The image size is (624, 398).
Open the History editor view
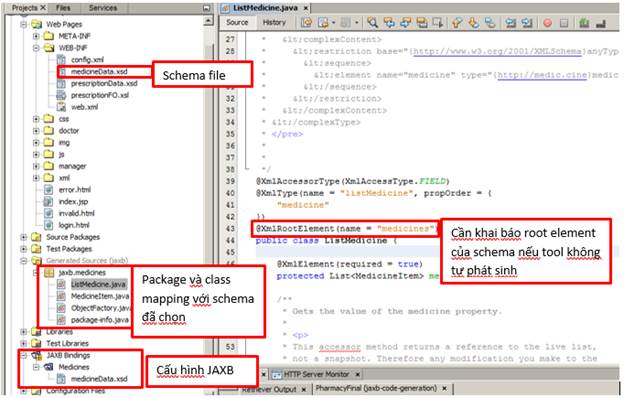(x=274, y=23)
